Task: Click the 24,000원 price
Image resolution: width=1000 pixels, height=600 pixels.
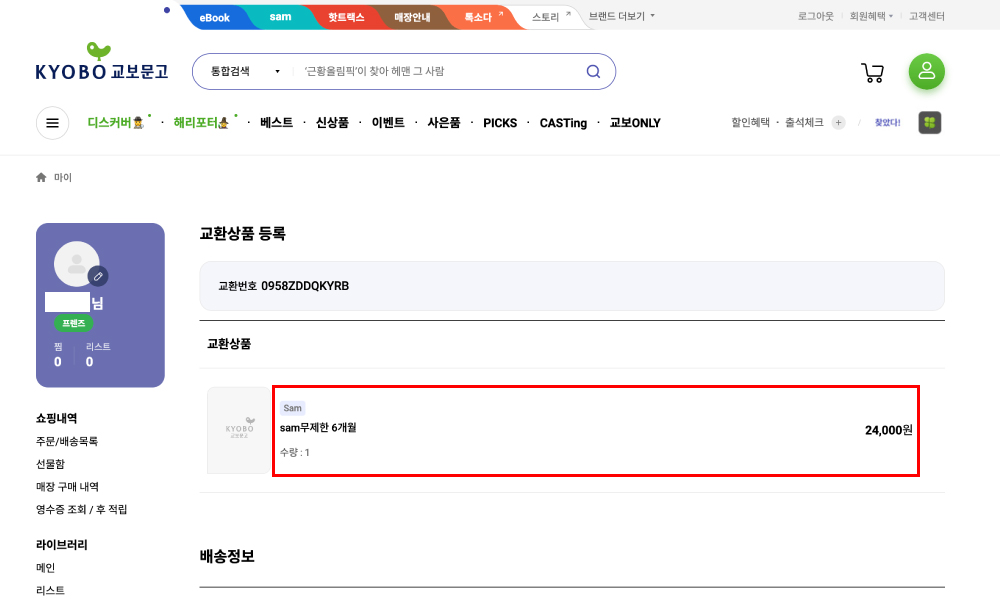Action: [888, 430]
